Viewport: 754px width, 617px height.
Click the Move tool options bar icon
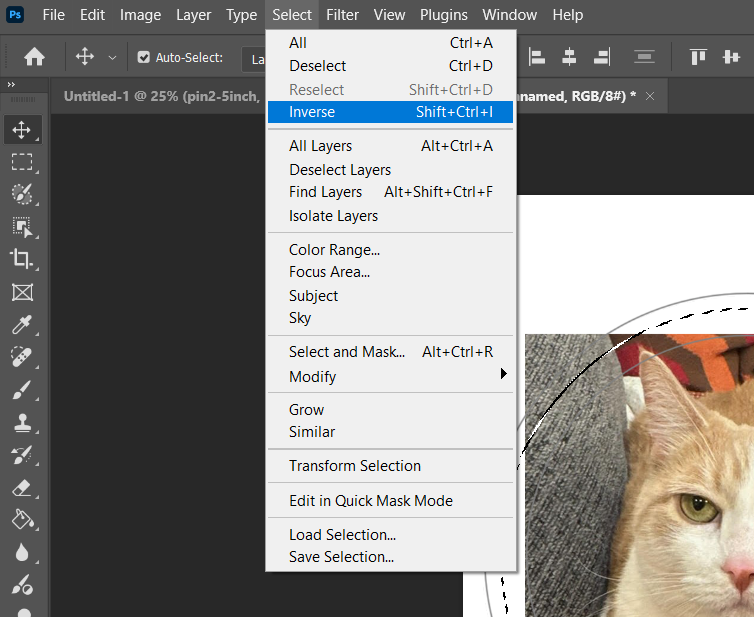tap(85, 57)
